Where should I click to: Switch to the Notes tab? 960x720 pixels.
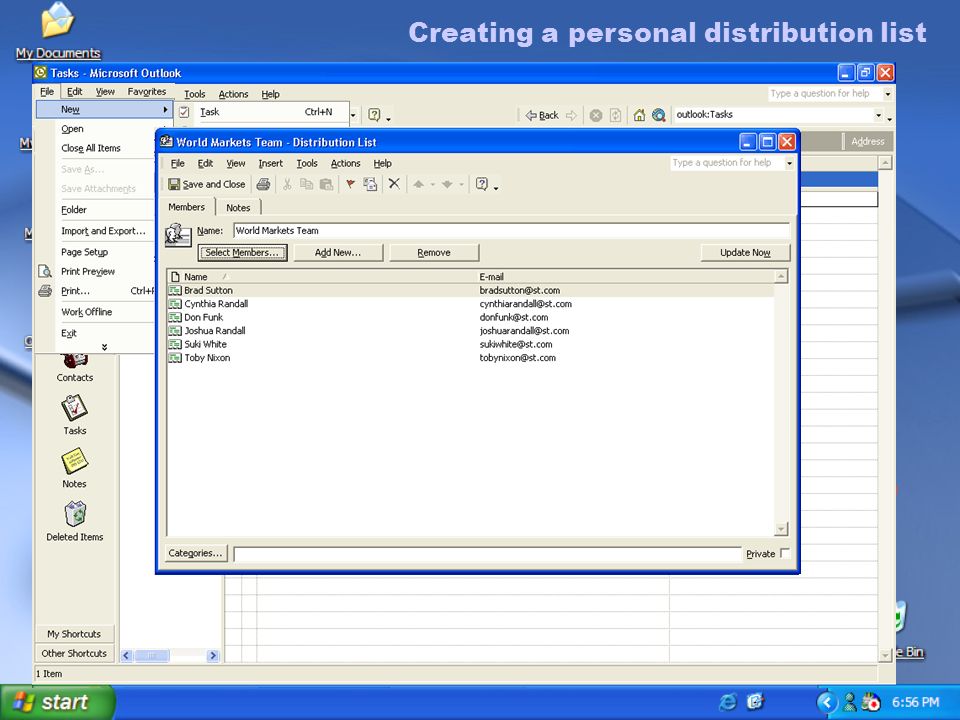coord(238,208)
